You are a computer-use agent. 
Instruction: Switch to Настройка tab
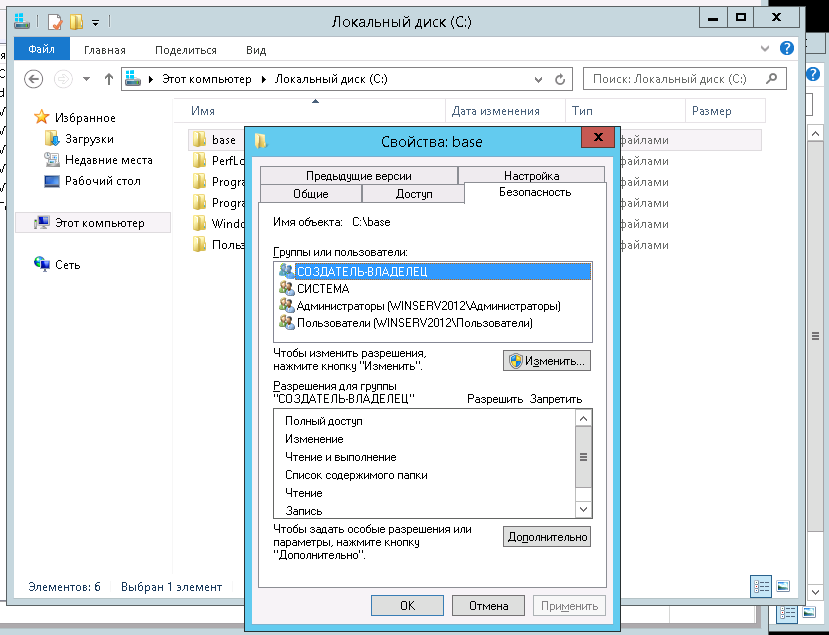pyautogui.click(x=531, y=176)
